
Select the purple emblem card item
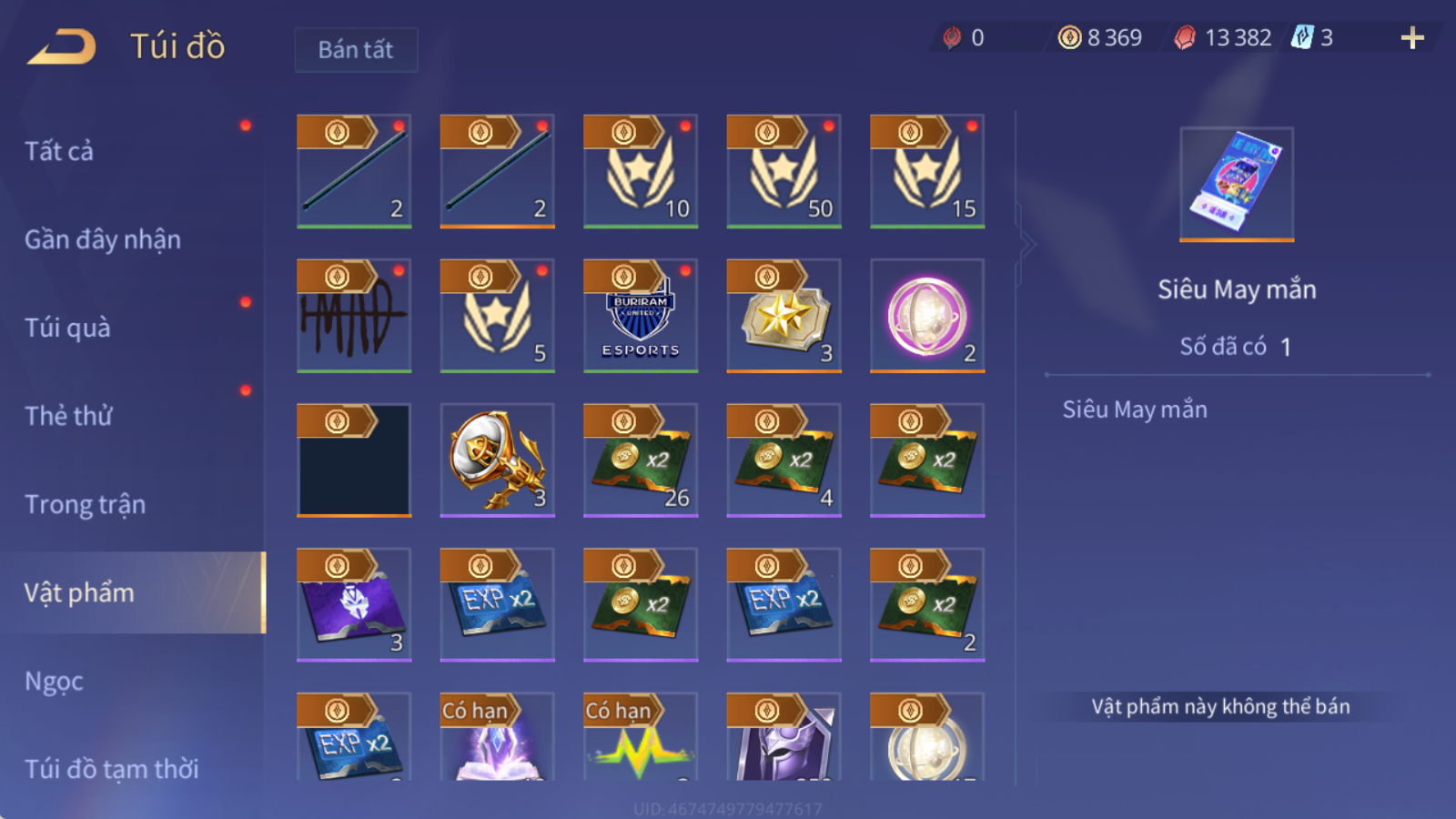click(354, 604)
